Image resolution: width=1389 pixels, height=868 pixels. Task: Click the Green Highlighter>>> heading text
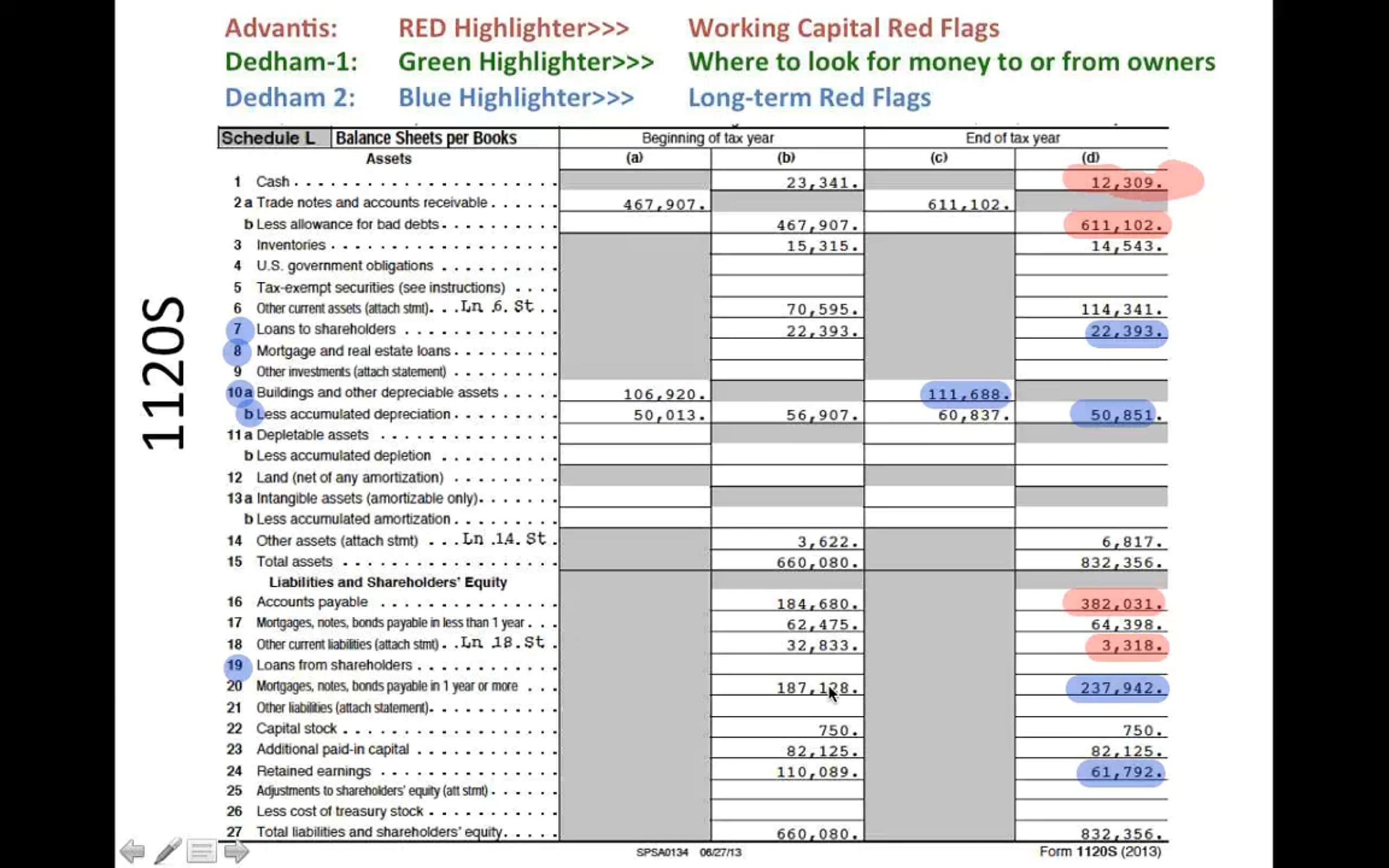point(526,62)
